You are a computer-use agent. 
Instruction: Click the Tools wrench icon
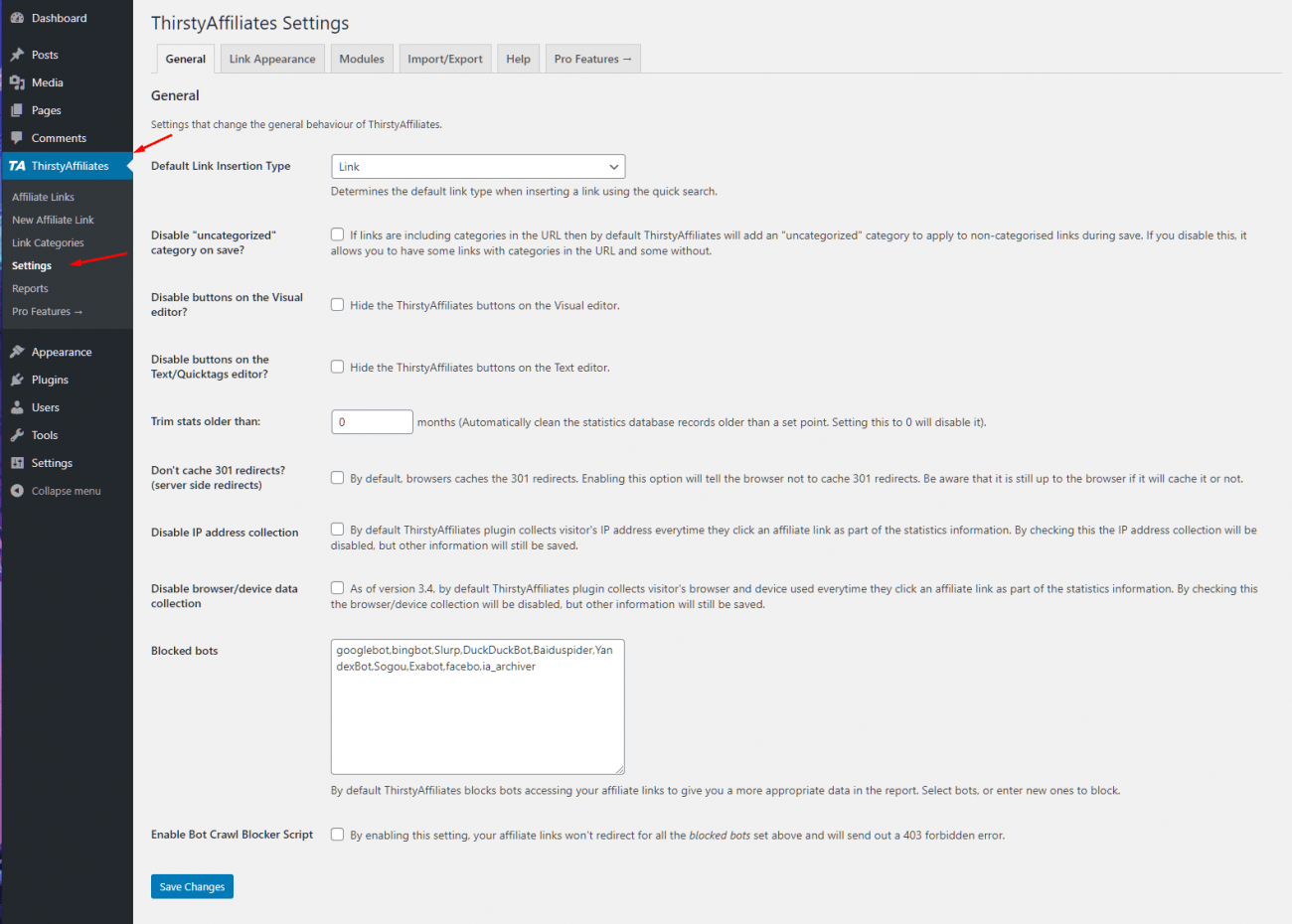tap(17, 435)
